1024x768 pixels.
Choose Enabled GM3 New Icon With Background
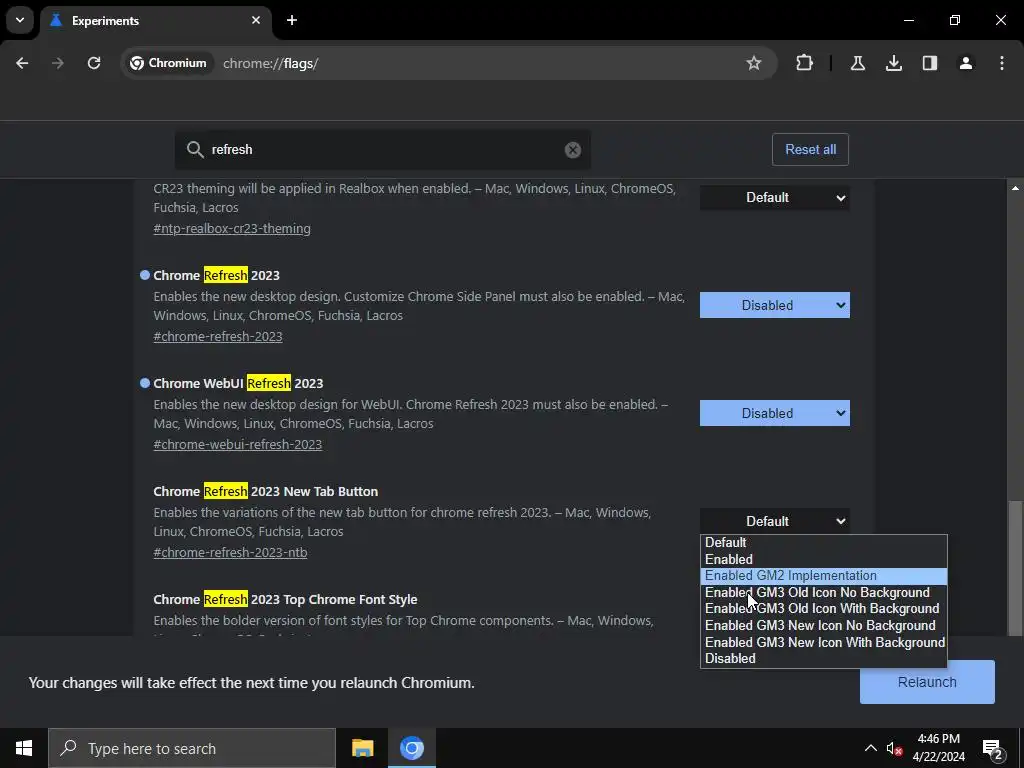click(824, 642)
